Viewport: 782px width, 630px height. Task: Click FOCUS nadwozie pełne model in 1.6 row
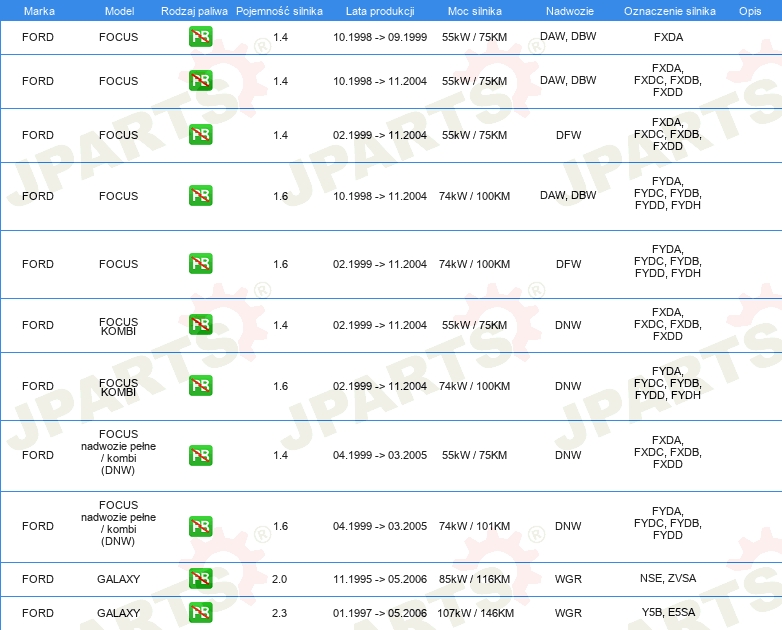(119, 523)
